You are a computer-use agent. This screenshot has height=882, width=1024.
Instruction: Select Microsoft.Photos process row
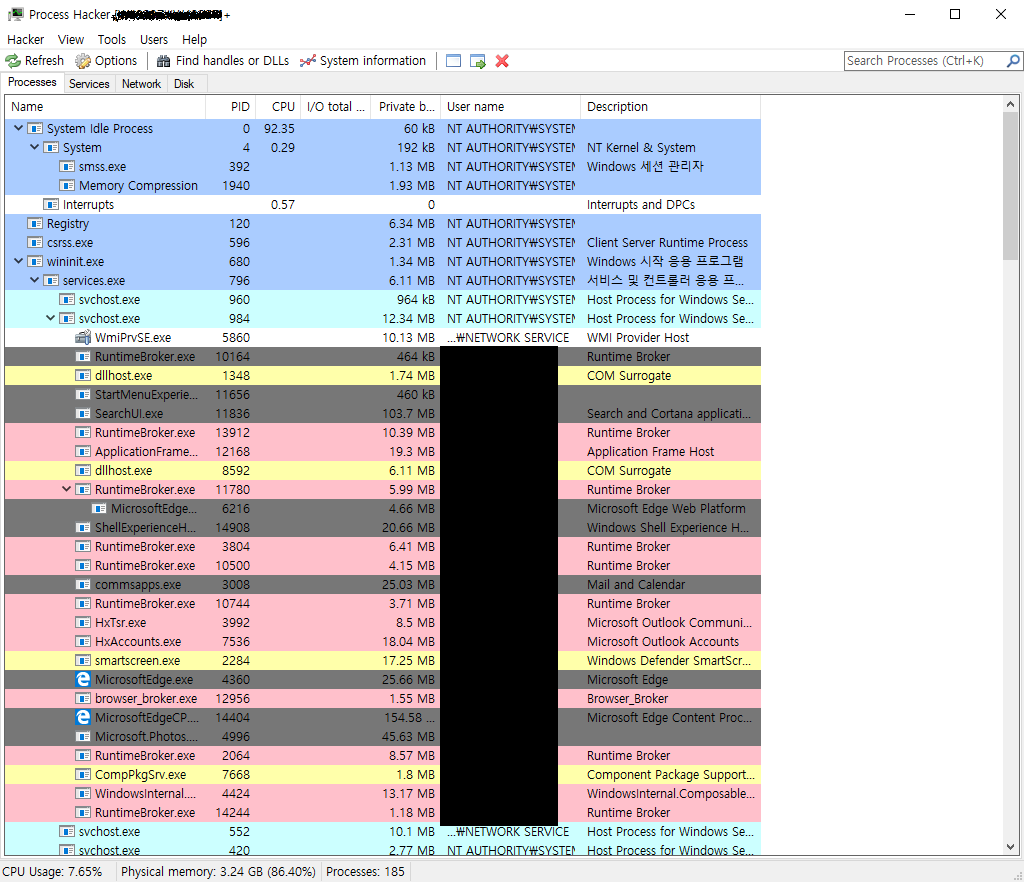click(383, 736)
